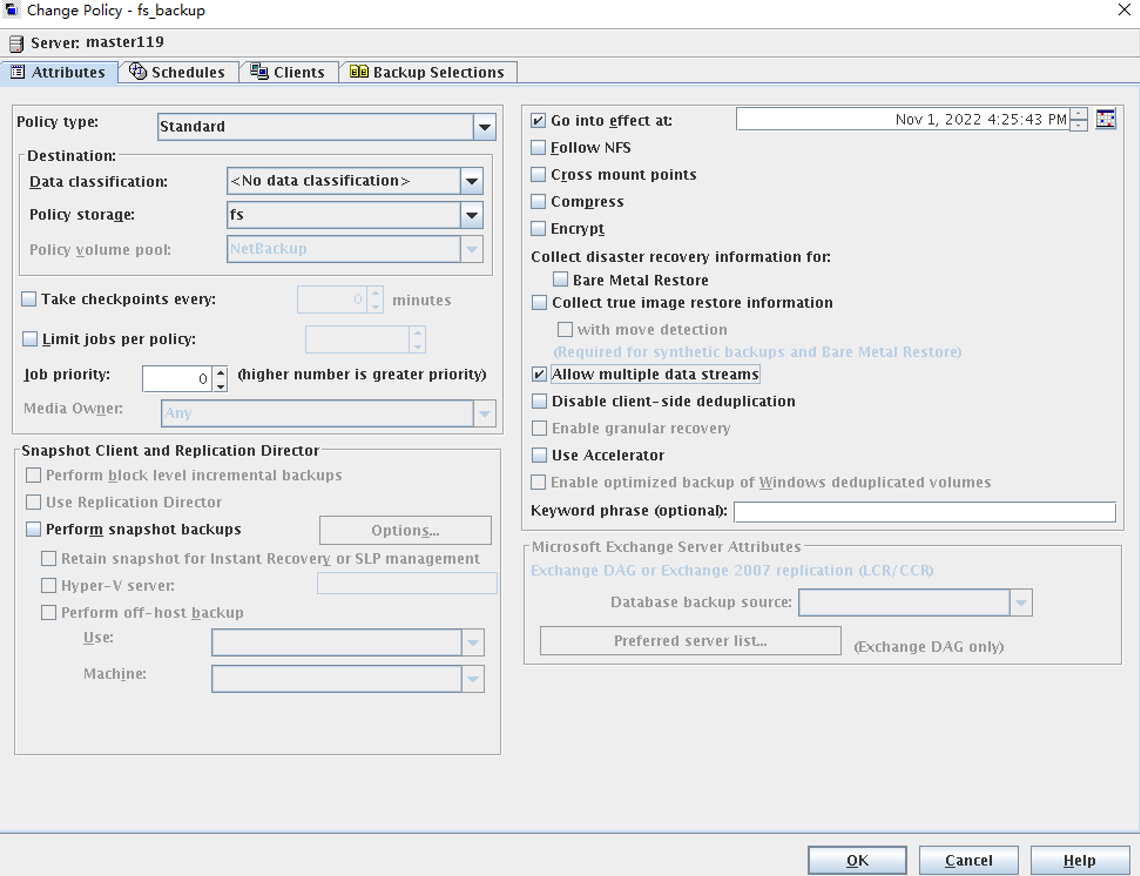Tick the Encrypt checkbox
Image resolution: width=1140 pixels, height=876 pixels.
tap(539, 229)
